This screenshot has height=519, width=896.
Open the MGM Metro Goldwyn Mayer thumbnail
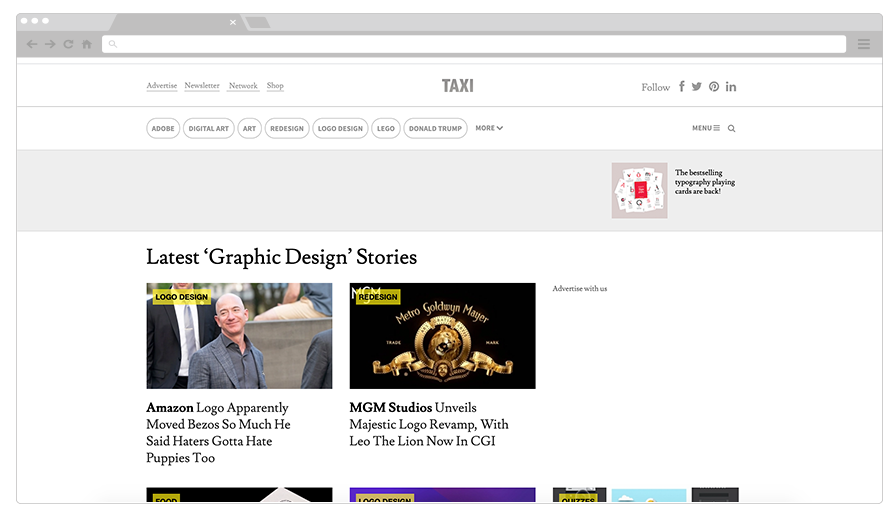[x=442, y=336]
